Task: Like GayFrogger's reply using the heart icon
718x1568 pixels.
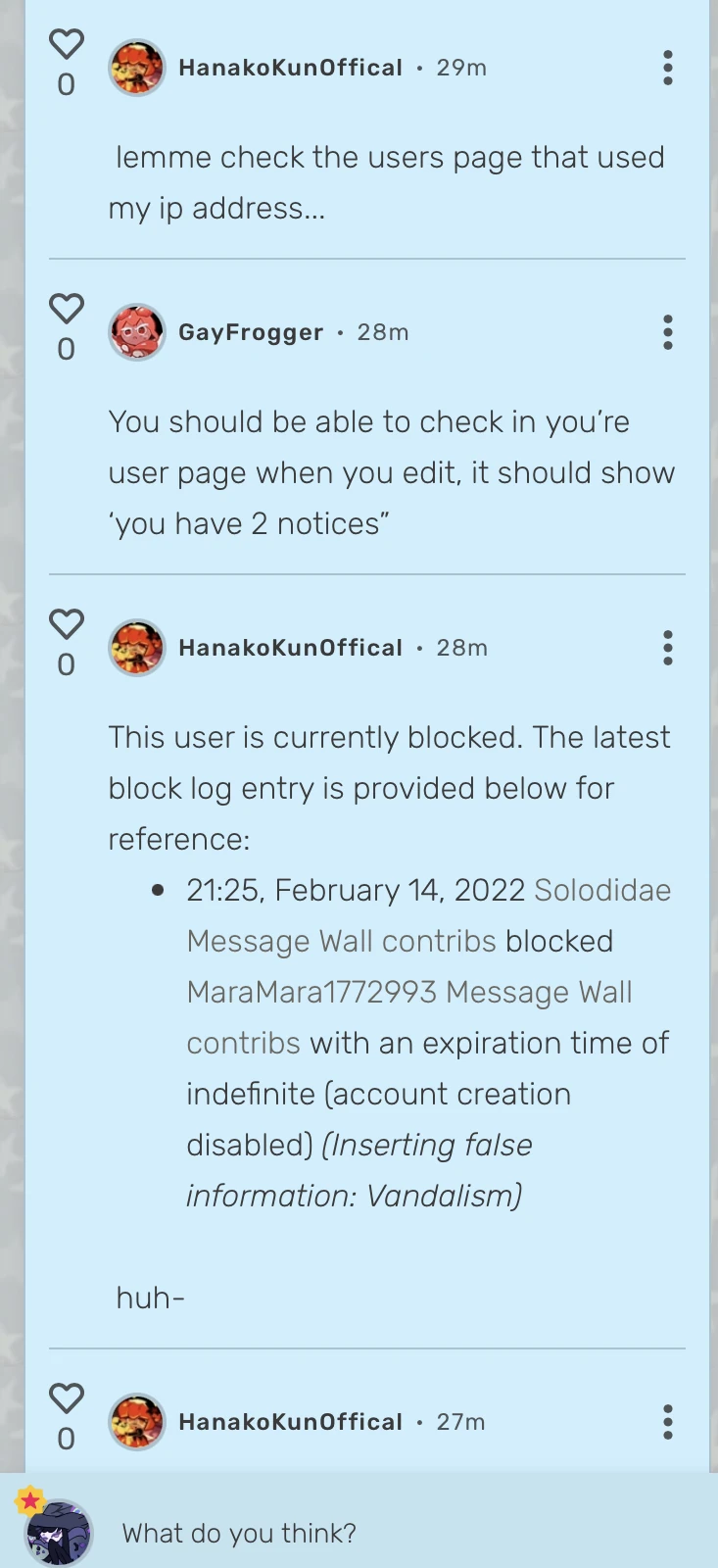Action: [x=66, y=308]
